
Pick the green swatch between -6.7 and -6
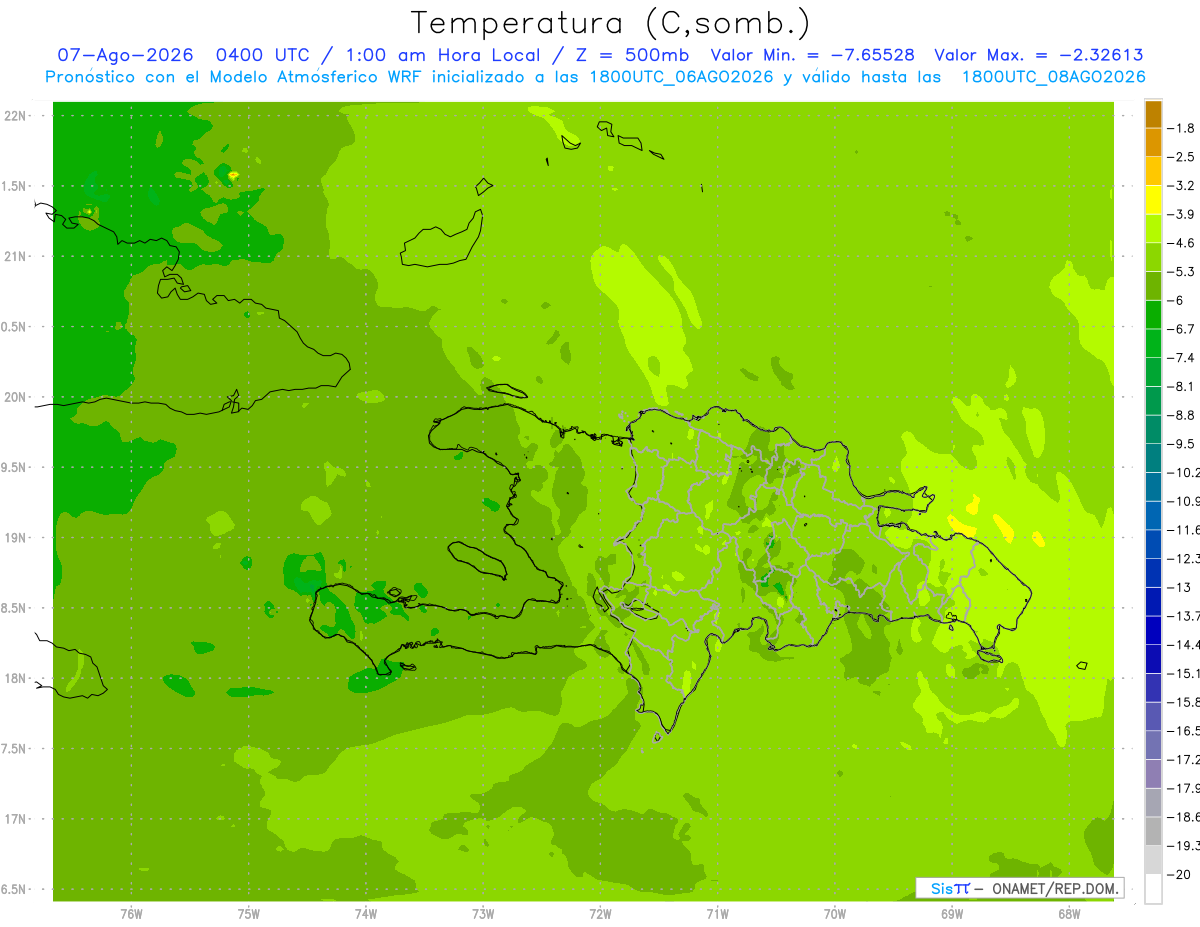[1153, 315]
